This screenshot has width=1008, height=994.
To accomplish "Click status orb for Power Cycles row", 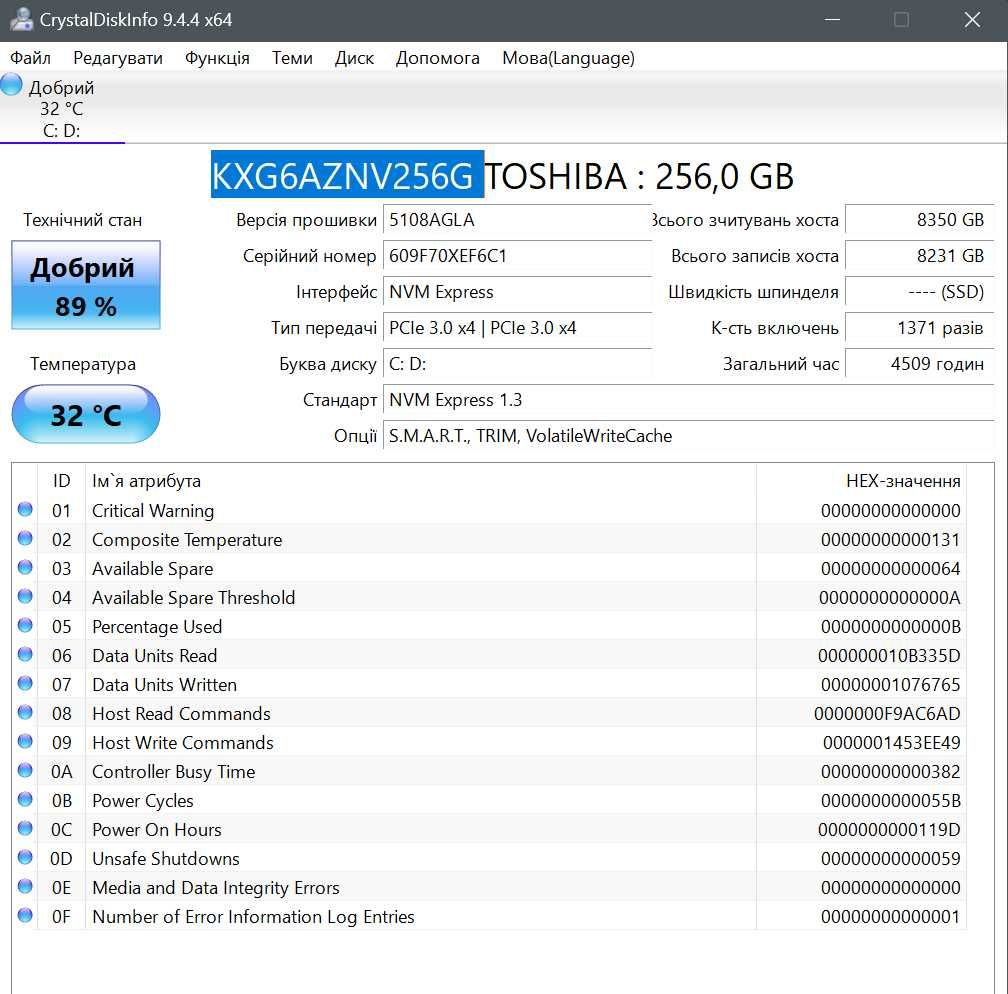I will 25,799.
